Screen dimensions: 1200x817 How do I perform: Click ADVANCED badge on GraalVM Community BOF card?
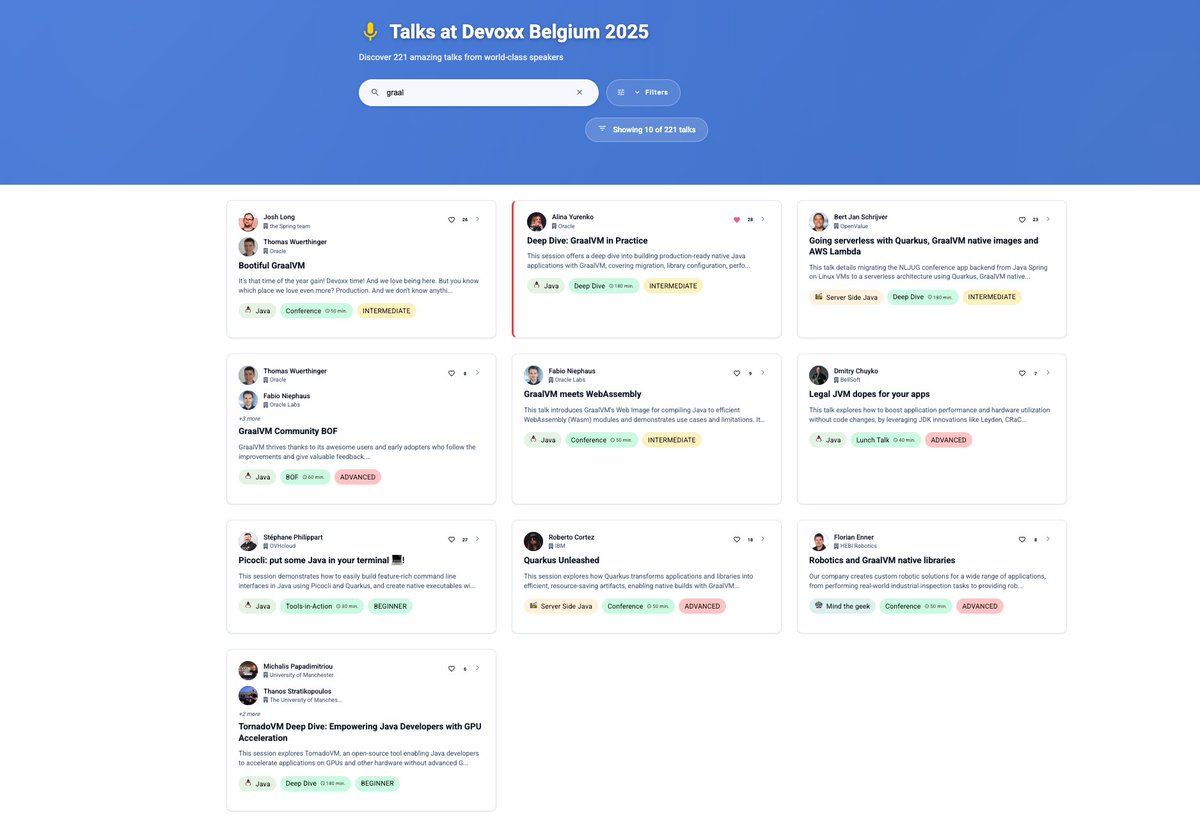coord(357,477)
